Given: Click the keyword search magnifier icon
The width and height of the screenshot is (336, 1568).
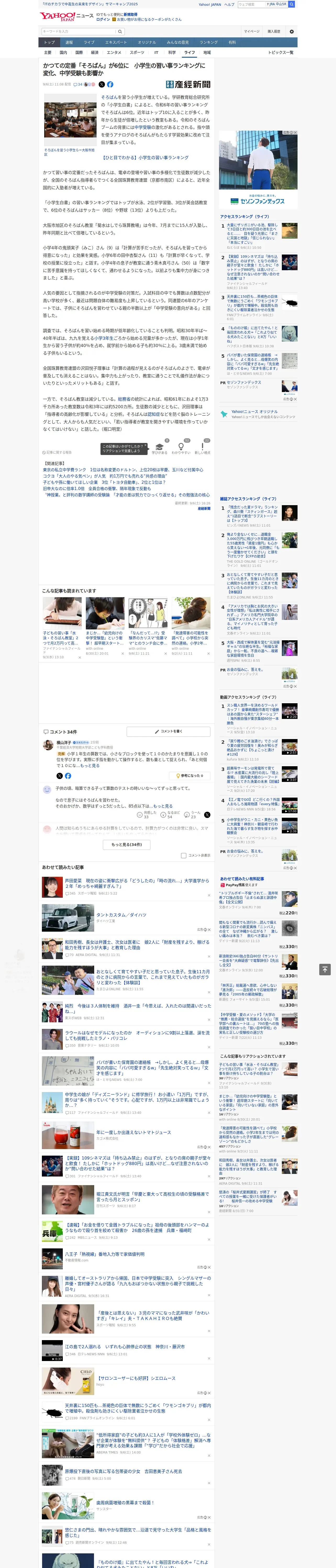Looking at the screenshot, I should point(120,31).
